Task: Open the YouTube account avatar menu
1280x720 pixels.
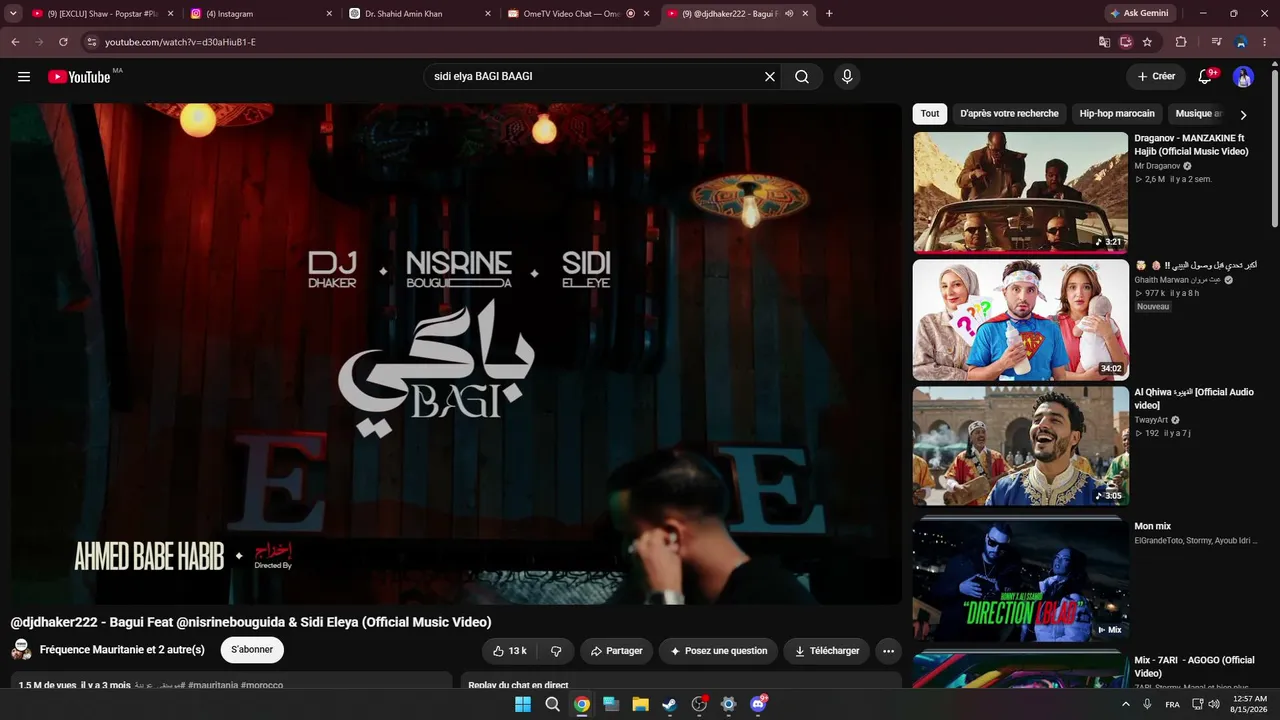Action: pos(1243,77)
